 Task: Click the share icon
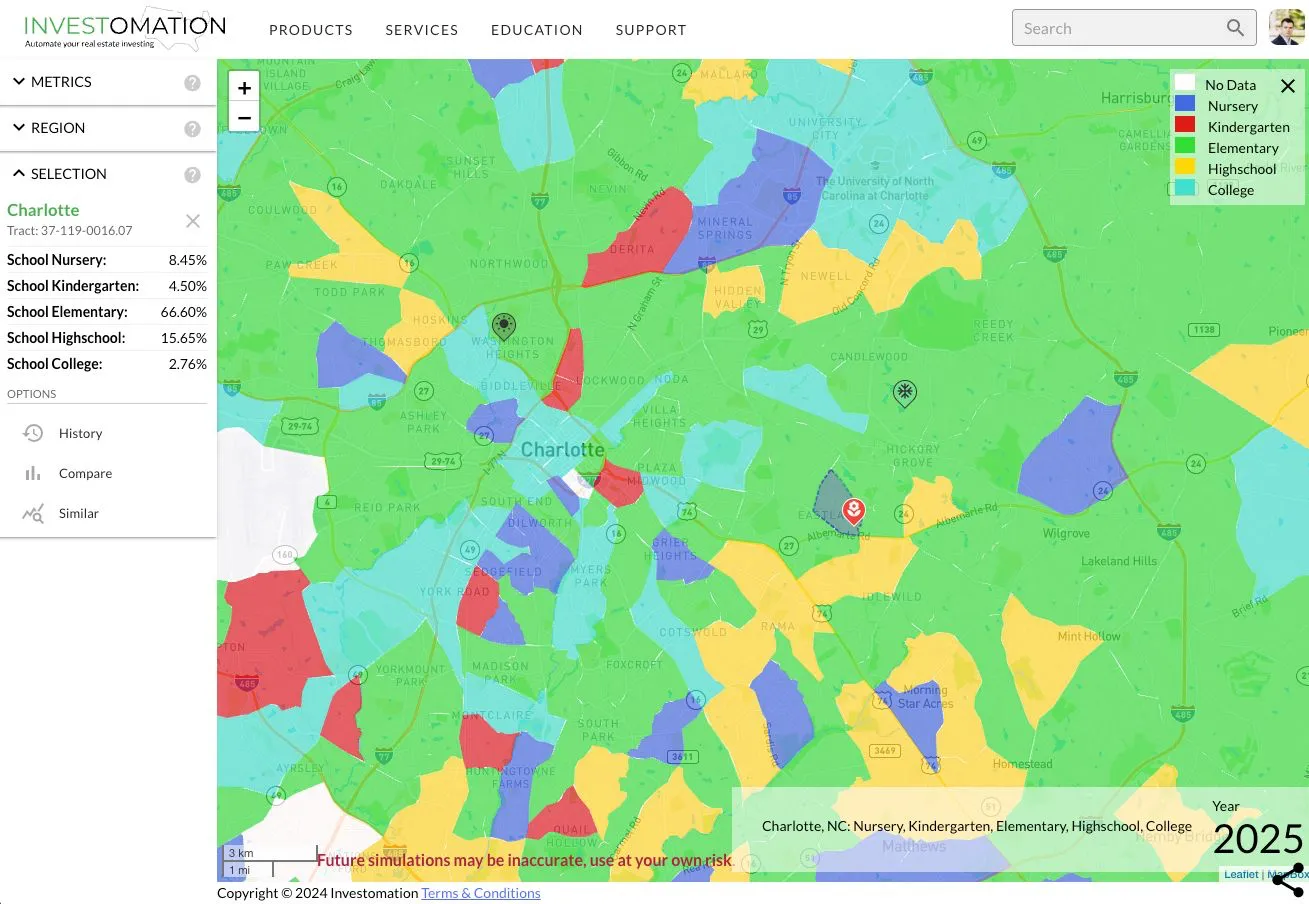coord(1288,880)
